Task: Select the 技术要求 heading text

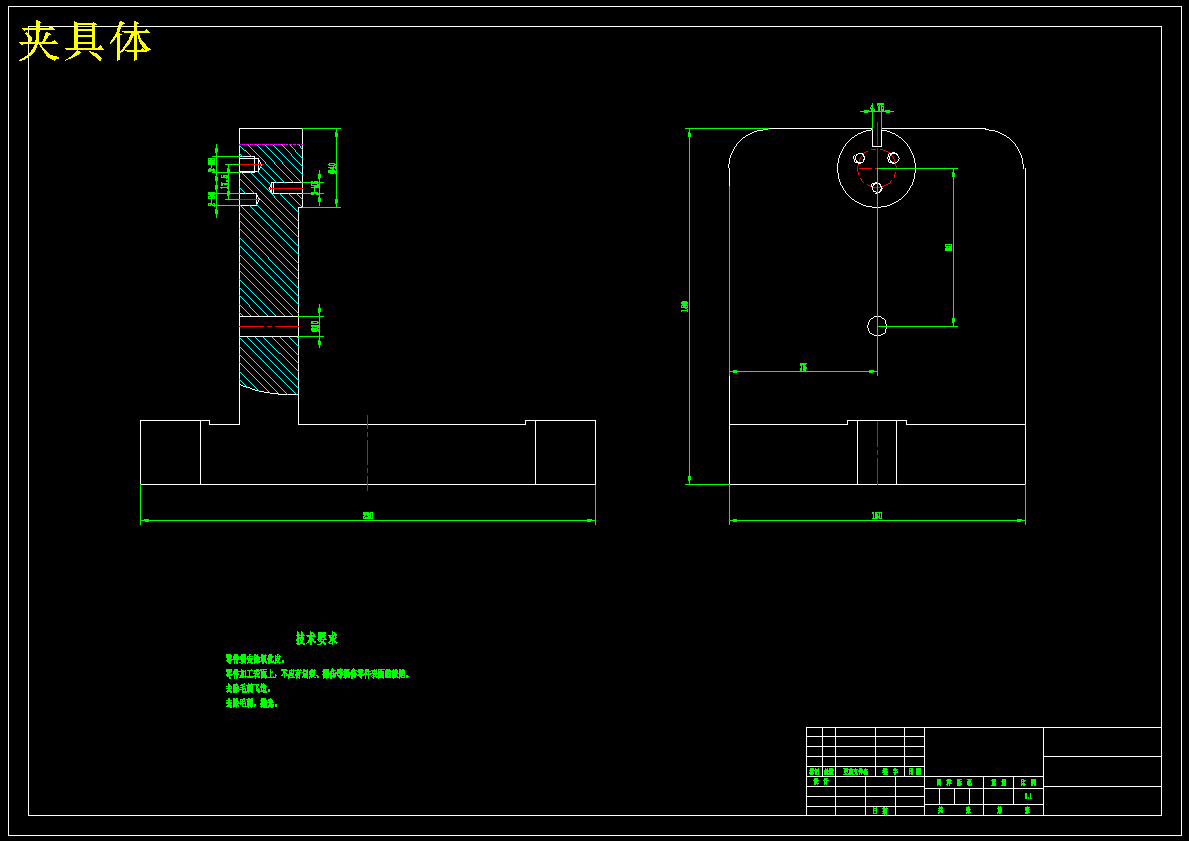Action: (x=317, y=639)
